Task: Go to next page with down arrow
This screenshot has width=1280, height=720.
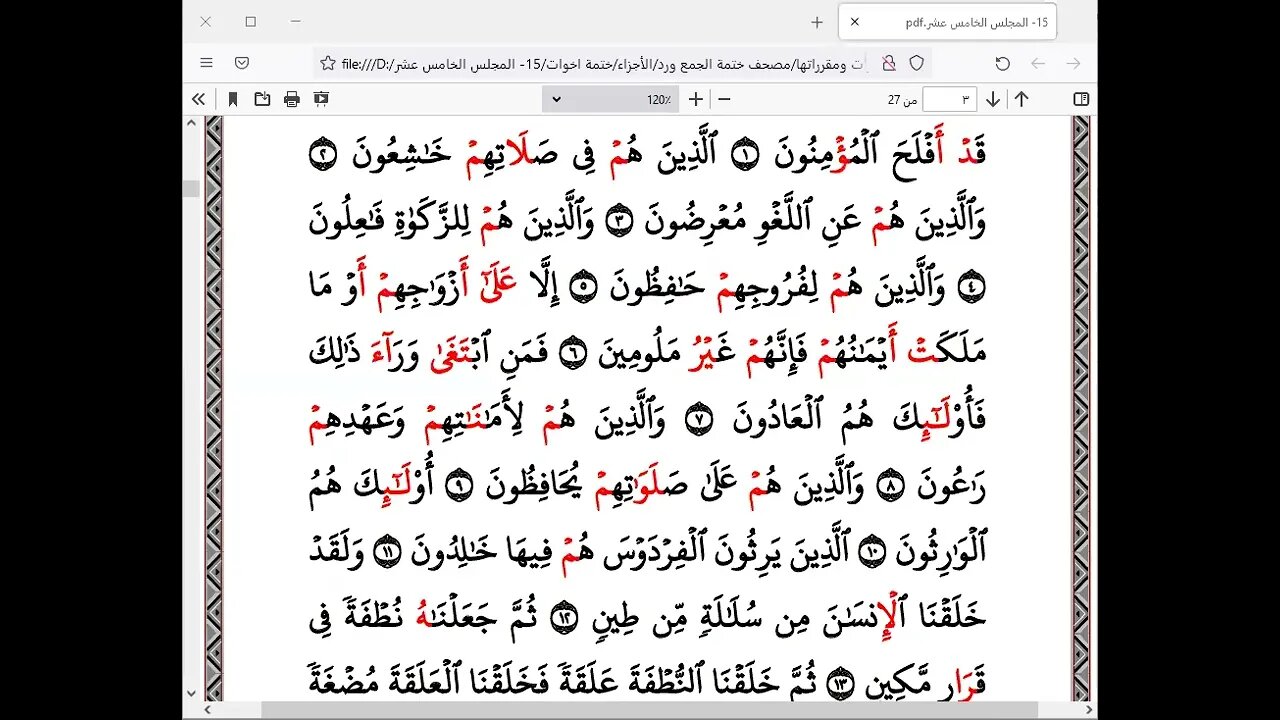Action: click(993, 99)
